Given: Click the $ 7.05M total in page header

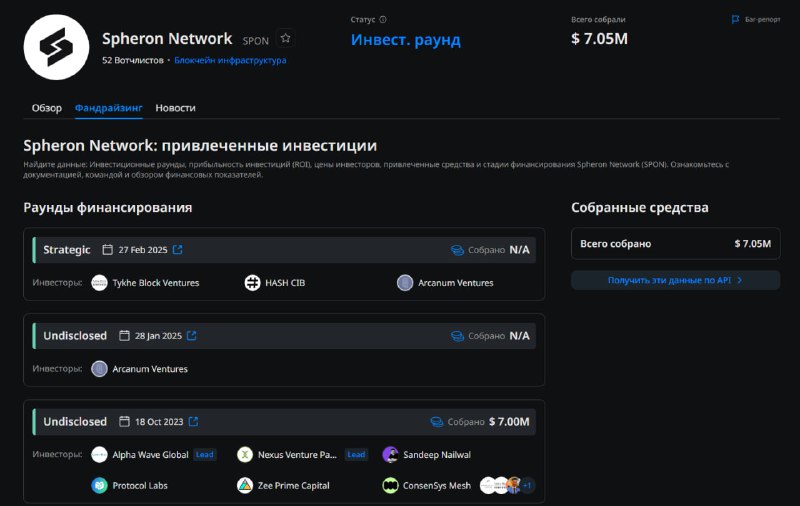Looking at the screenshot, I should [x=599, y=39].
